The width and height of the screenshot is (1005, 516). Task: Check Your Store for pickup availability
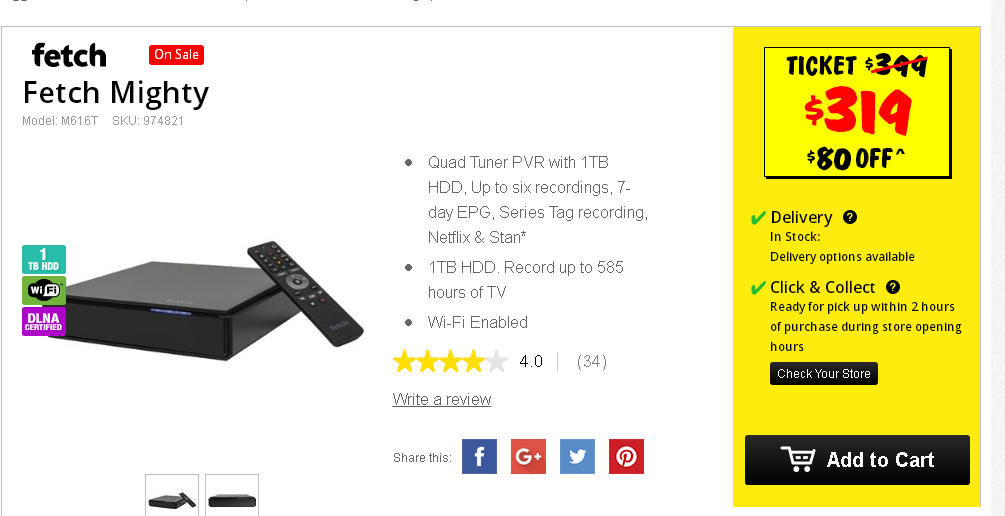[x=824, y=374]
